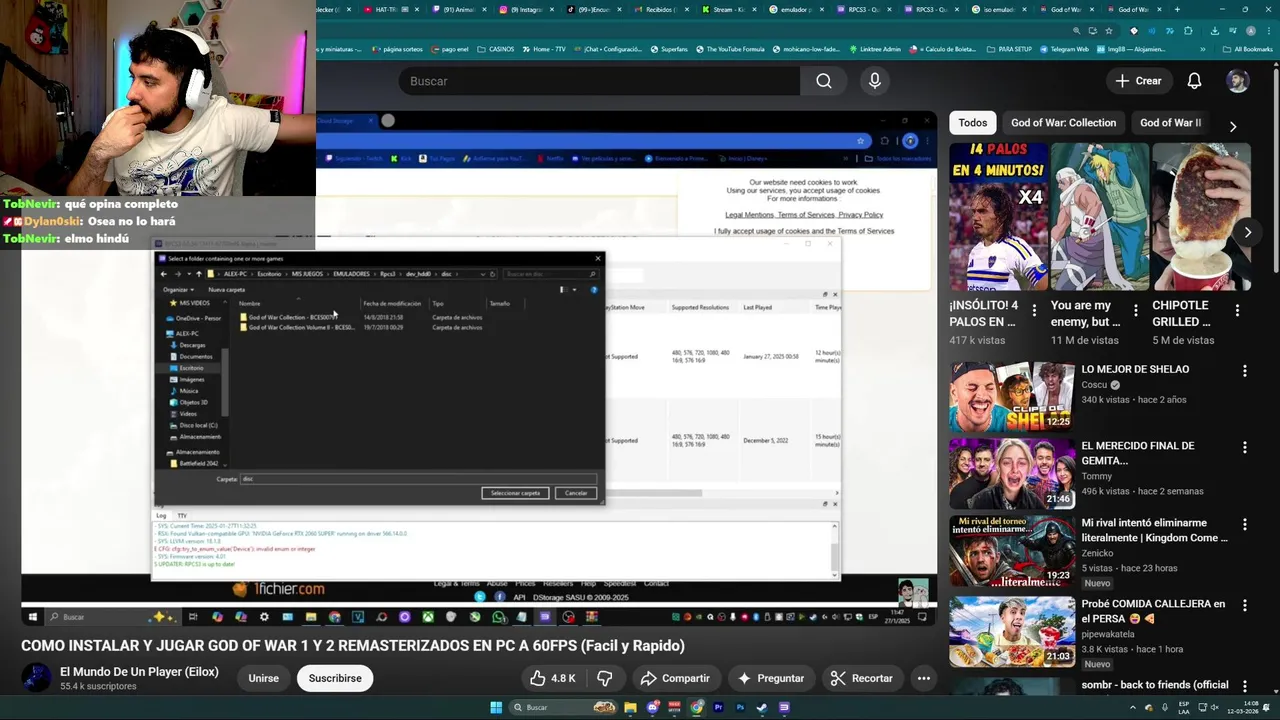Click the Crear button
The height and width of the screenshot is (720, 1280).
pyautogui.click(x=1138, y=81)
